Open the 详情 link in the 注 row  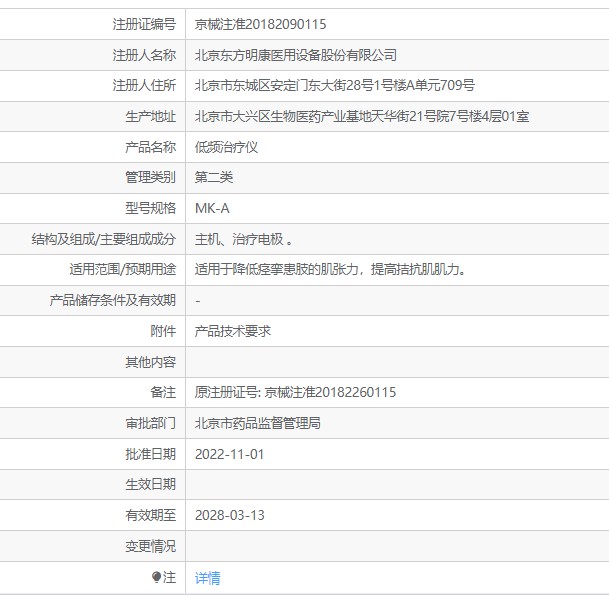click(x=207, y=578)
